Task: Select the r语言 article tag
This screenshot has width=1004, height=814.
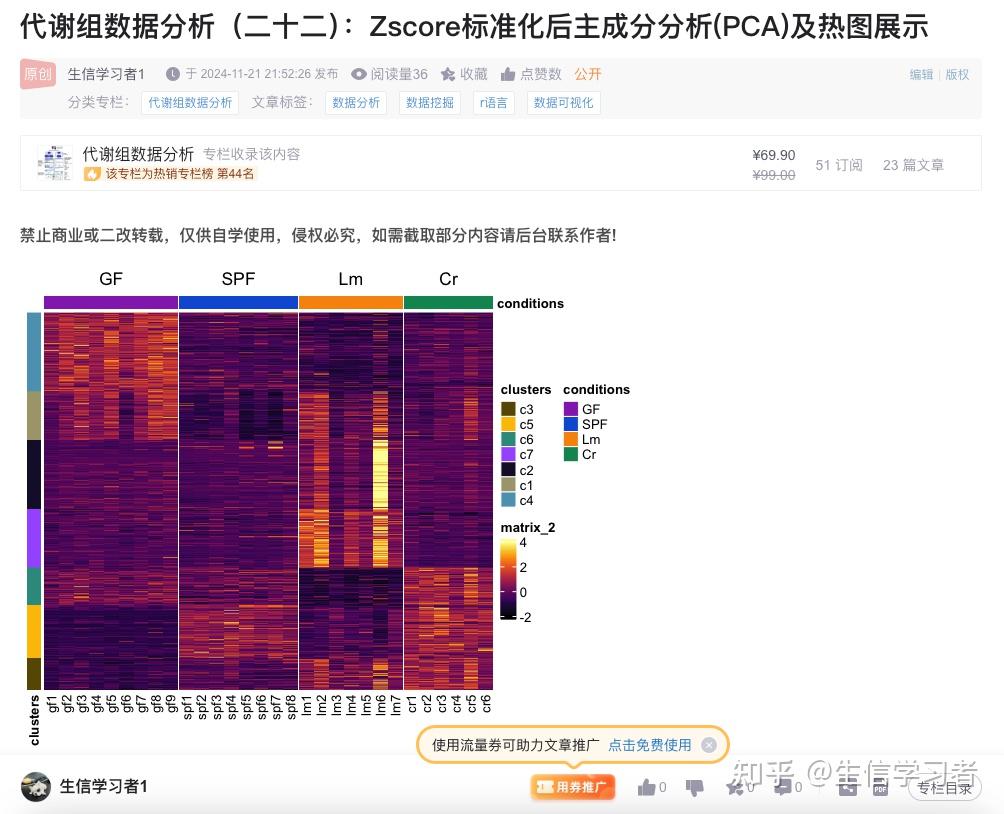Action: pyautogui.click(x=493, y=102)
